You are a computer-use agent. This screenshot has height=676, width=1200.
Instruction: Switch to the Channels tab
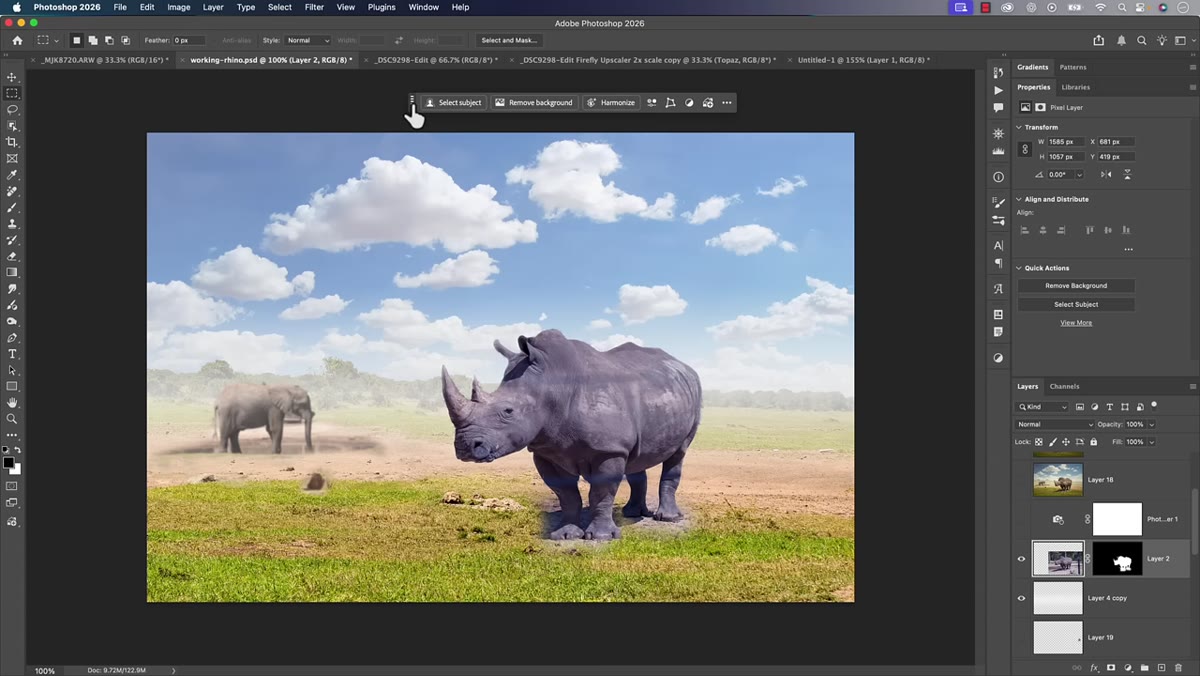point(1064,386)
